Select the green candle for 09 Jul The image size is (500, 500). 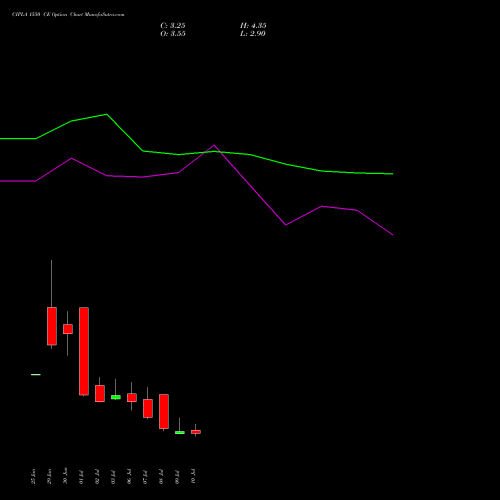pos(180,432)
